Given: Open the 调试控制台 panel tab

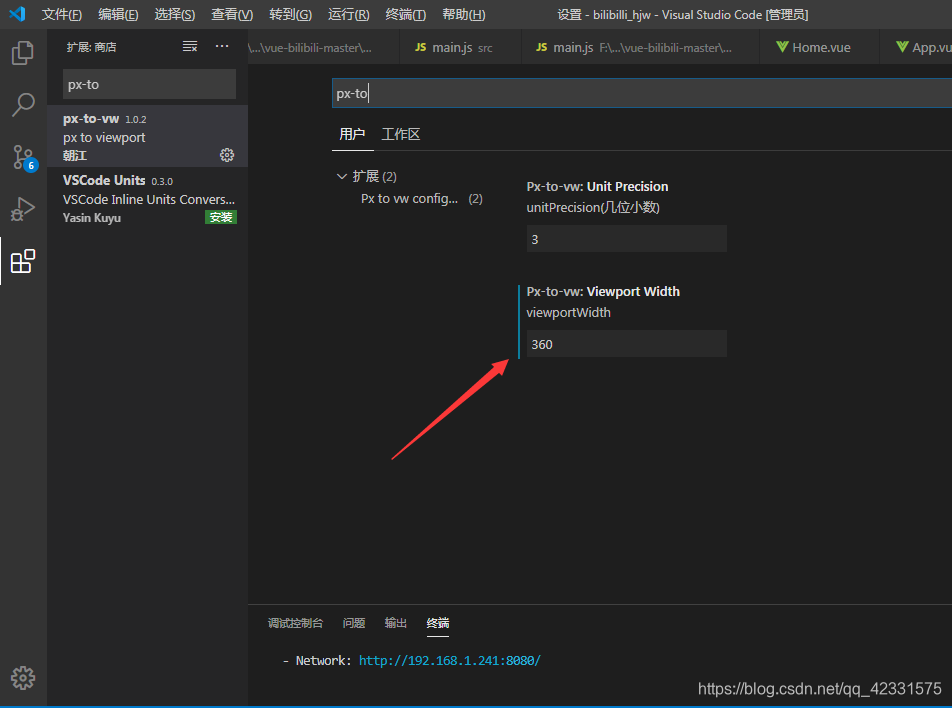Looking at the screenshot, I should [295, 623].
